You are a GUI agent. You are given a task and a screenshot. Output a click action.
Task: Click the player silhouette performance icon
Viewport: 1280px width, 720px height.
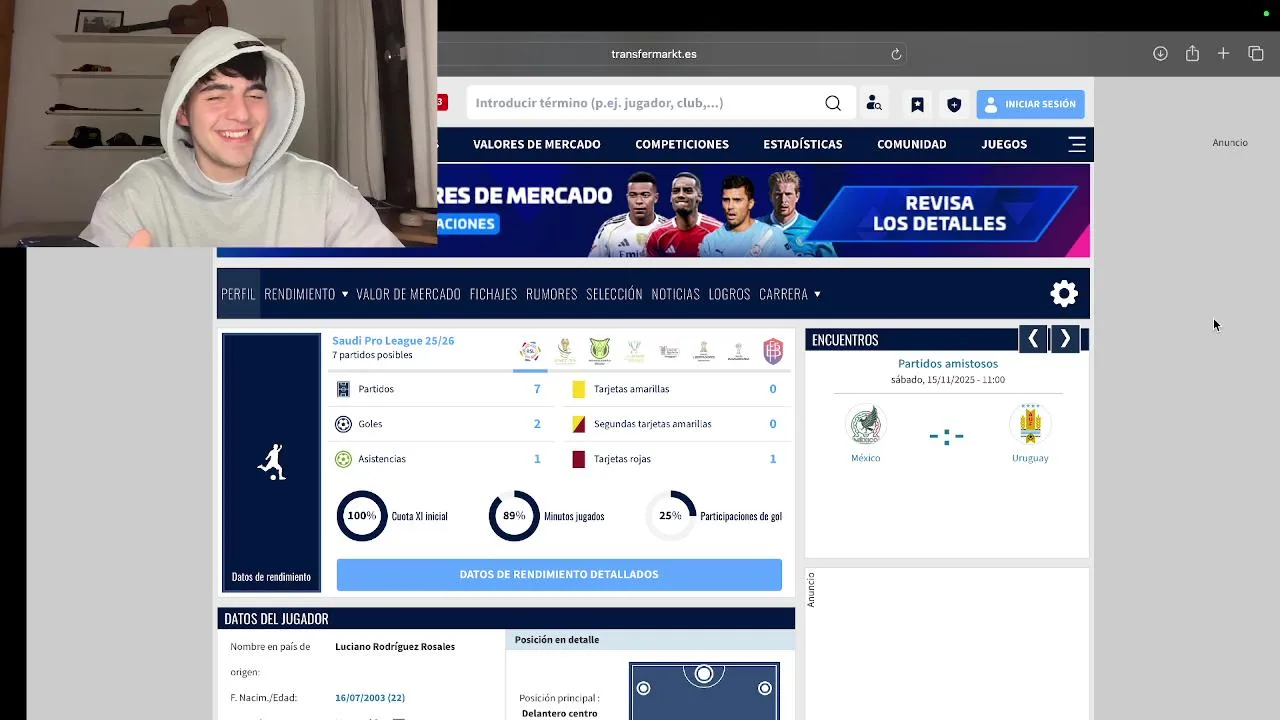(x=271, y=462)
